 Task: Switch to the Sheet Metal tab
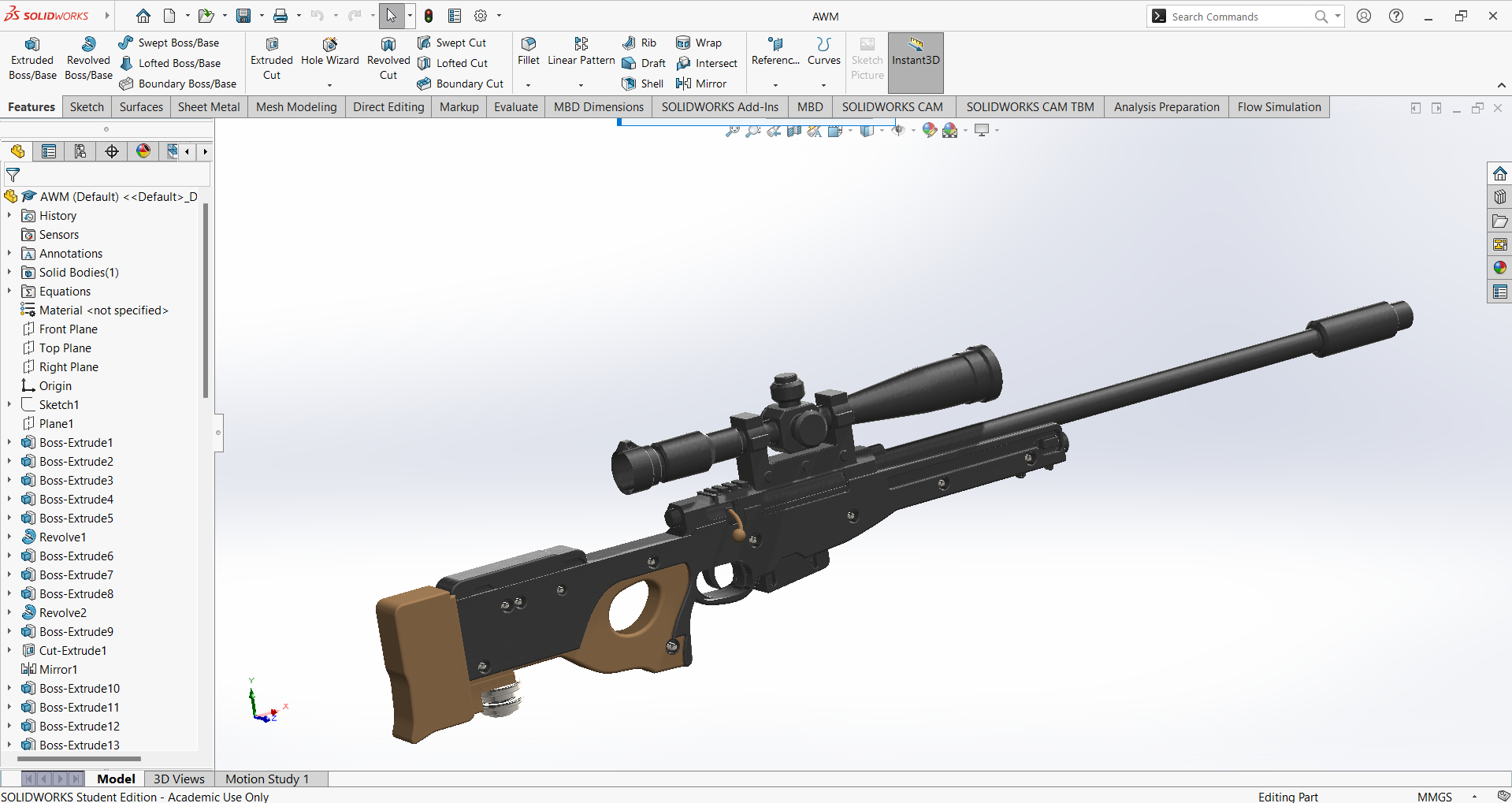[209, 107]
